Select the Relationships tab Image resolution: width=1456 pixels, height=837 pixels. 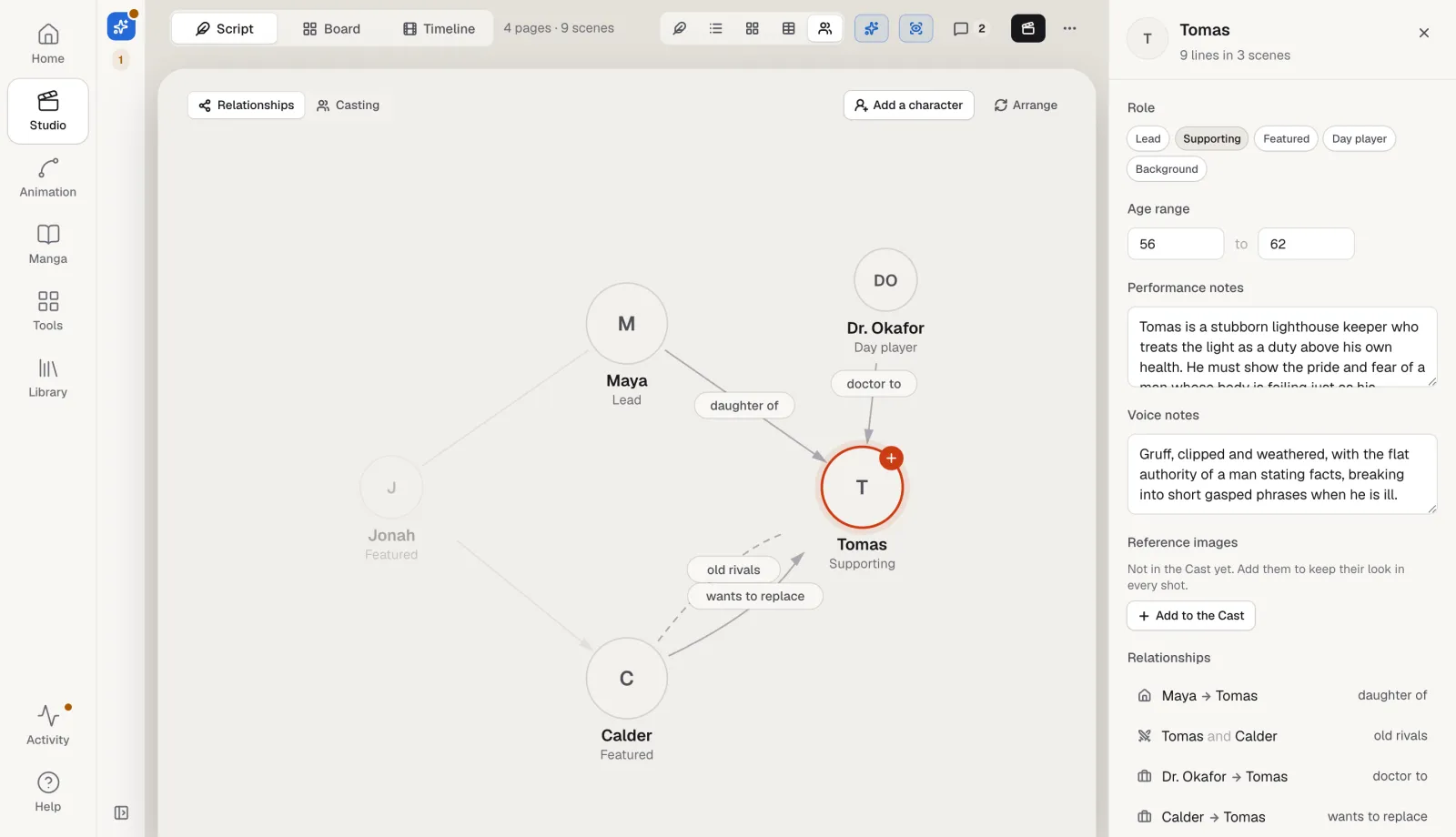click(247, 105)
